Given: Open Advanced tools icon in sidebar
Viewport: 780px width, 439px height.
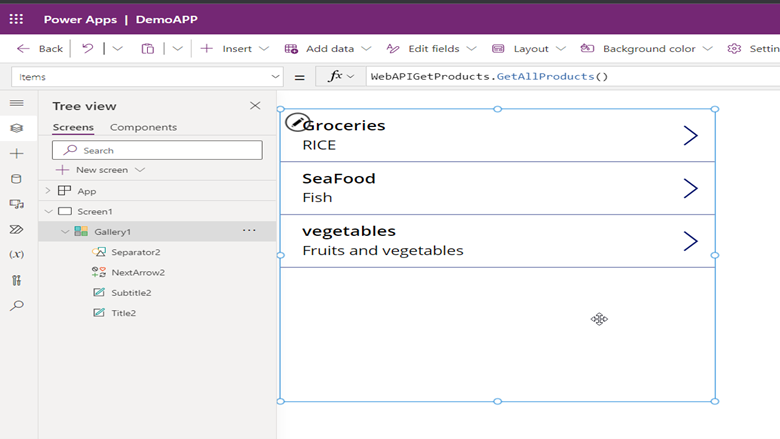Looking at the screenshot, I should [x=16, y=280].
